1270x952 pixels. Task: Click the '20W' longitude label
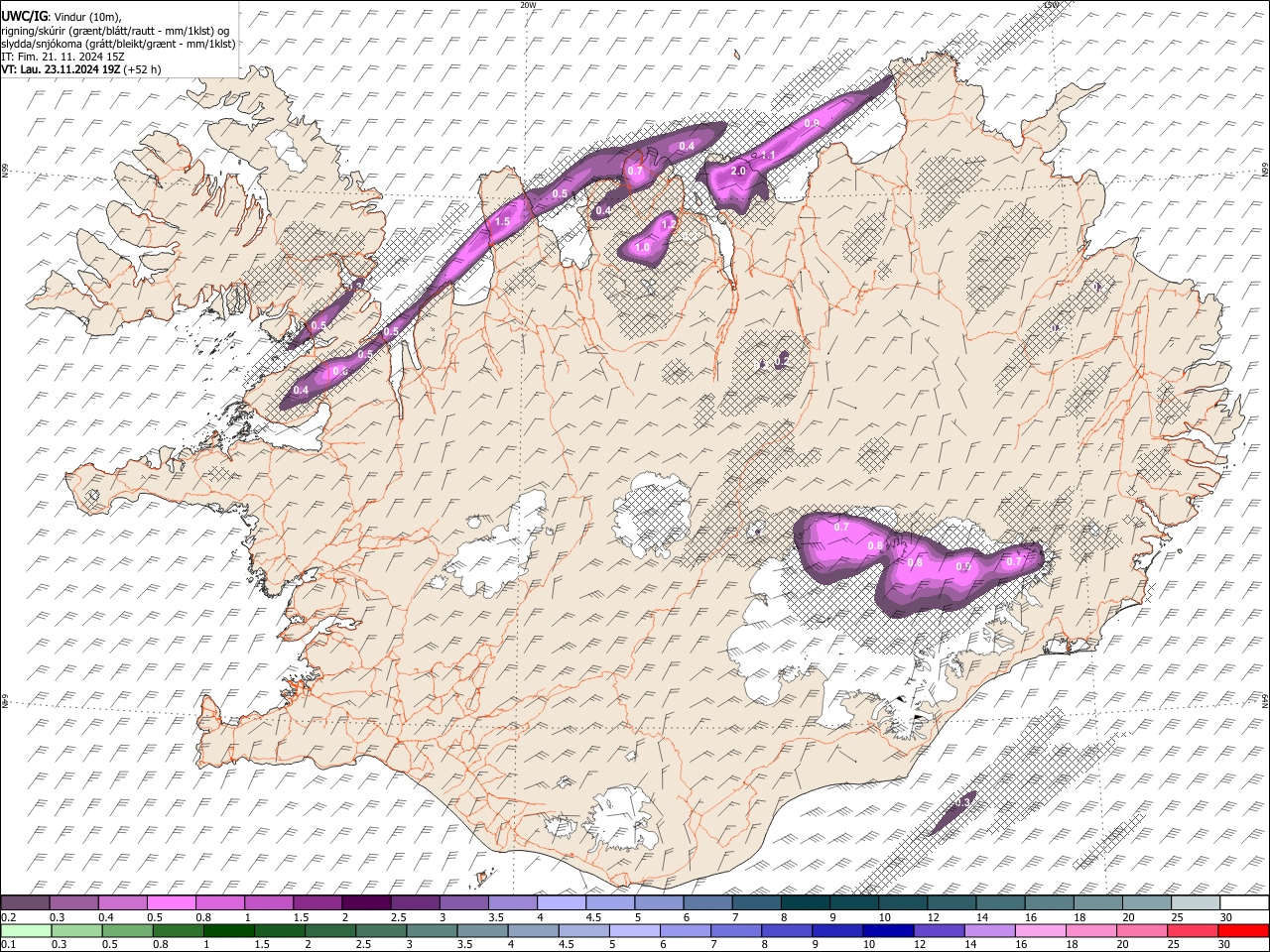(x=528, y=5)
